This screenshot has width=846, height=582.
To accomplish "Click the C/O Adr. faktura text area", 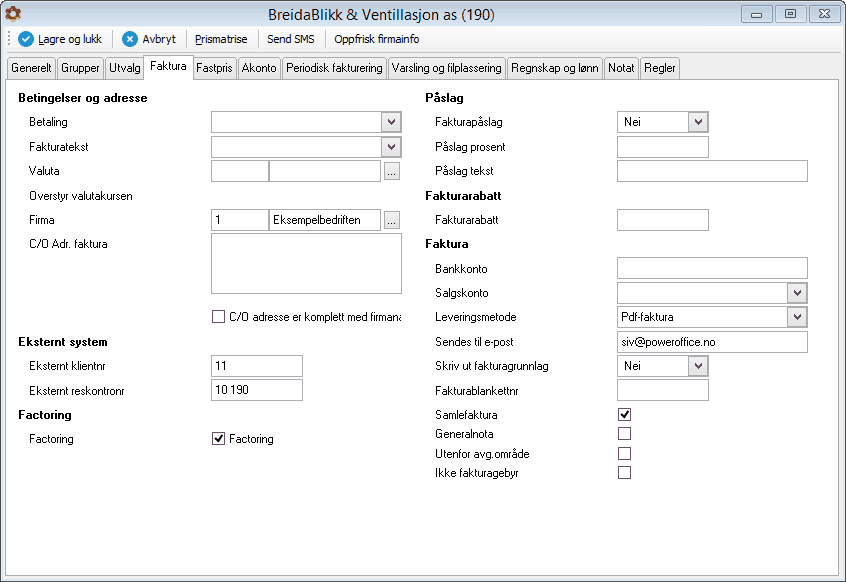I will point(306,263).
